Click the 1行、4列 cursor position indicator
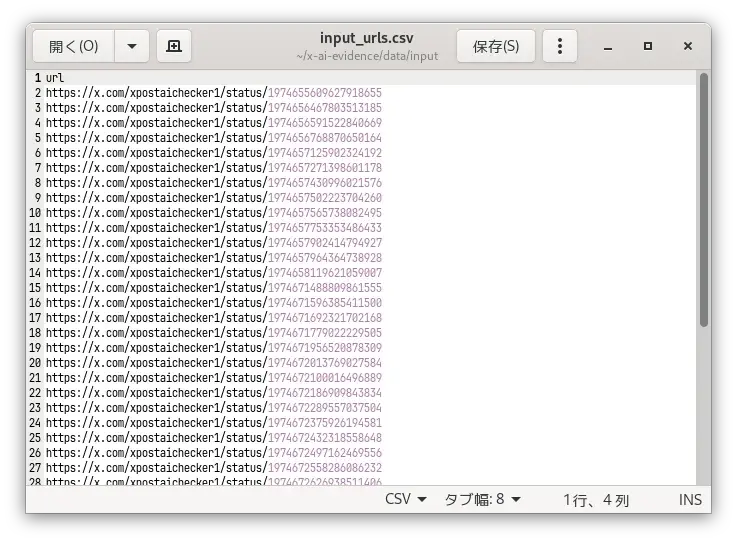 pos(596,499)
